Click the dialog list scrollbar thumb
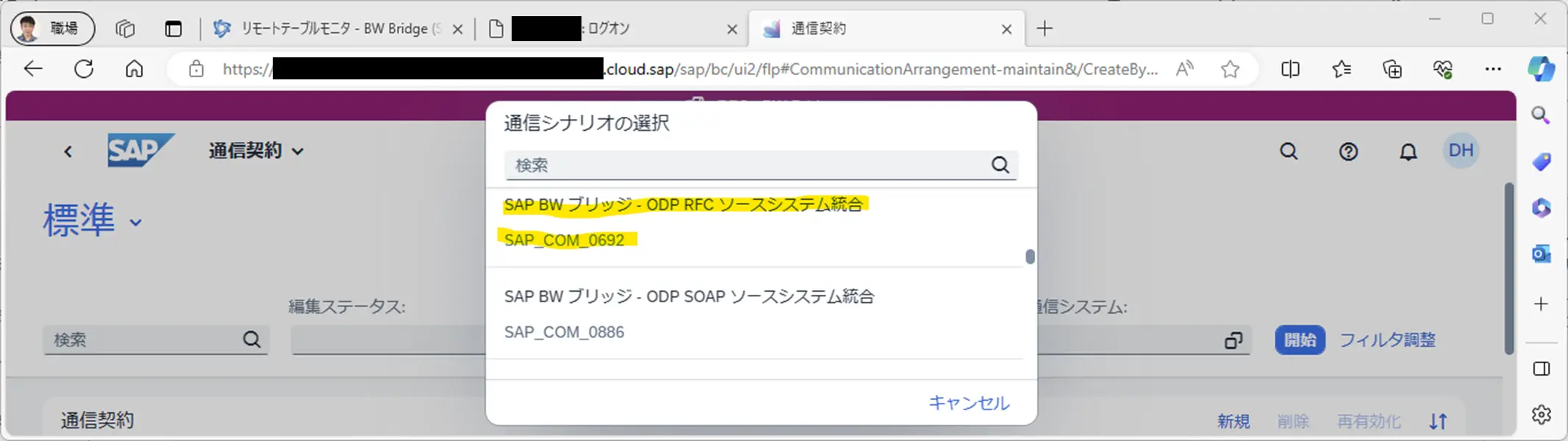Viewport: 1568px width, 441px height. click(x=1030, y=257)
